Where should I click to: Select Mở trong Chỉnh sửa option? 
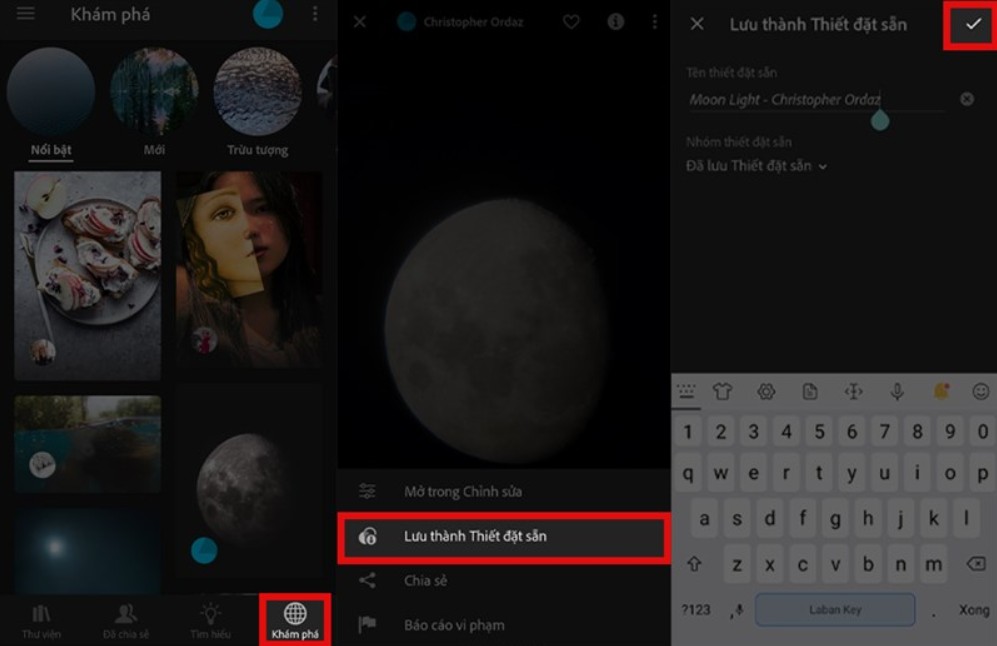462,492
